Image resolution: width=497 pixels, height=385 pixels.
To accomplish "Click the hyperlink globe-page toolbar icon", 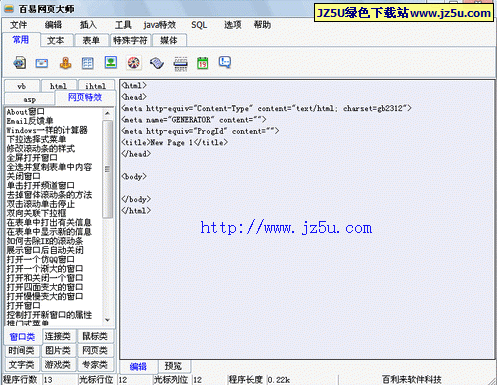I will [20, 63].
